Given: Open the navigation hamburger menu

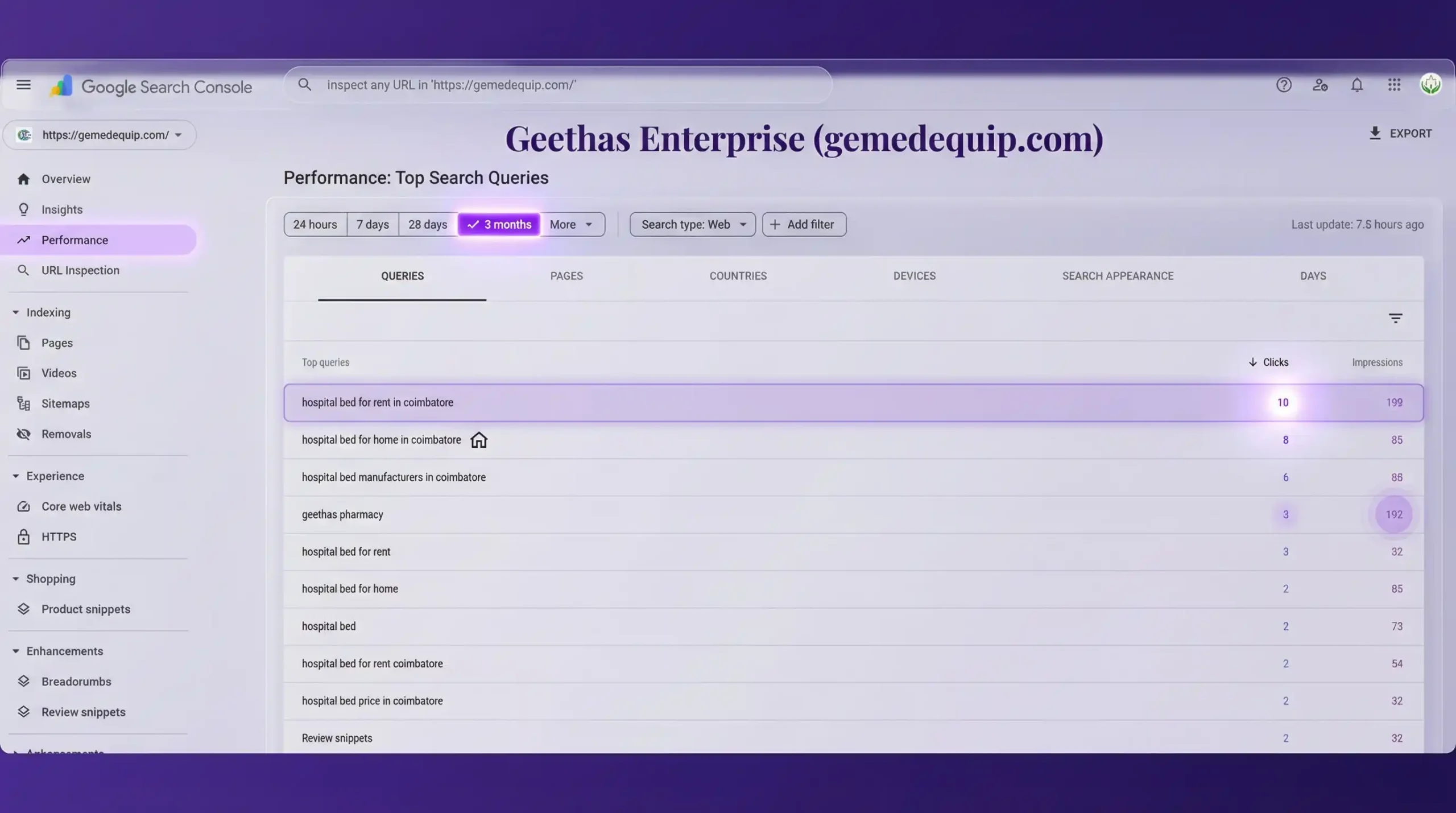Looking at the screenshot, I should click(23, 84).
